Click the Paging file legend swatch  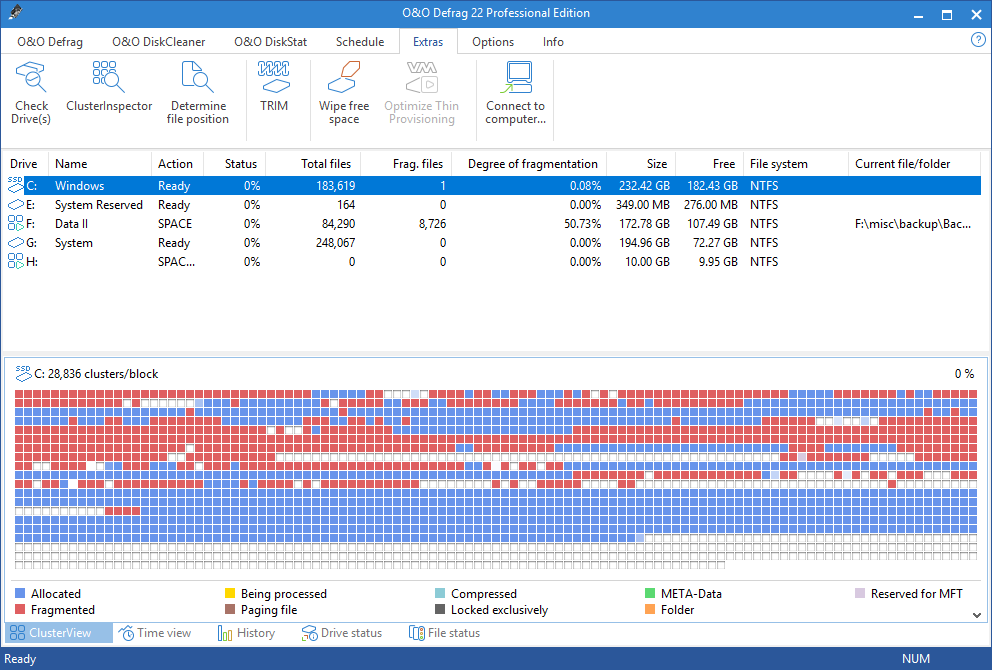point(230,609)
